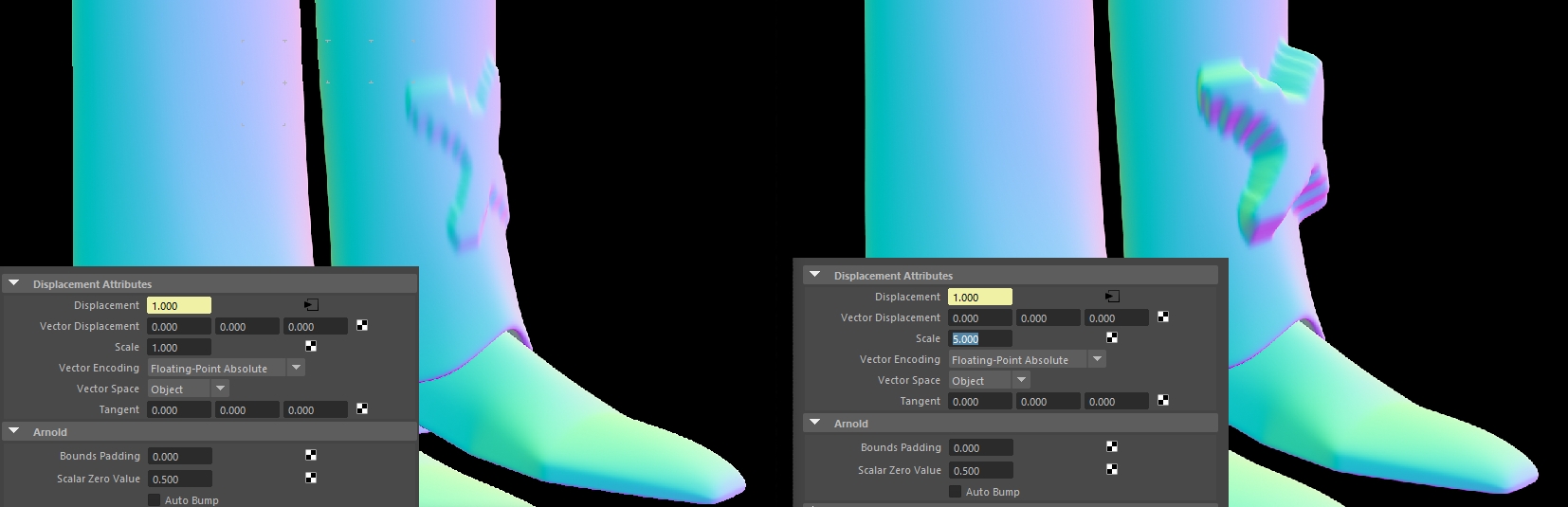
Task: Collapse right panel Arnold section
Action: point(815,423)
